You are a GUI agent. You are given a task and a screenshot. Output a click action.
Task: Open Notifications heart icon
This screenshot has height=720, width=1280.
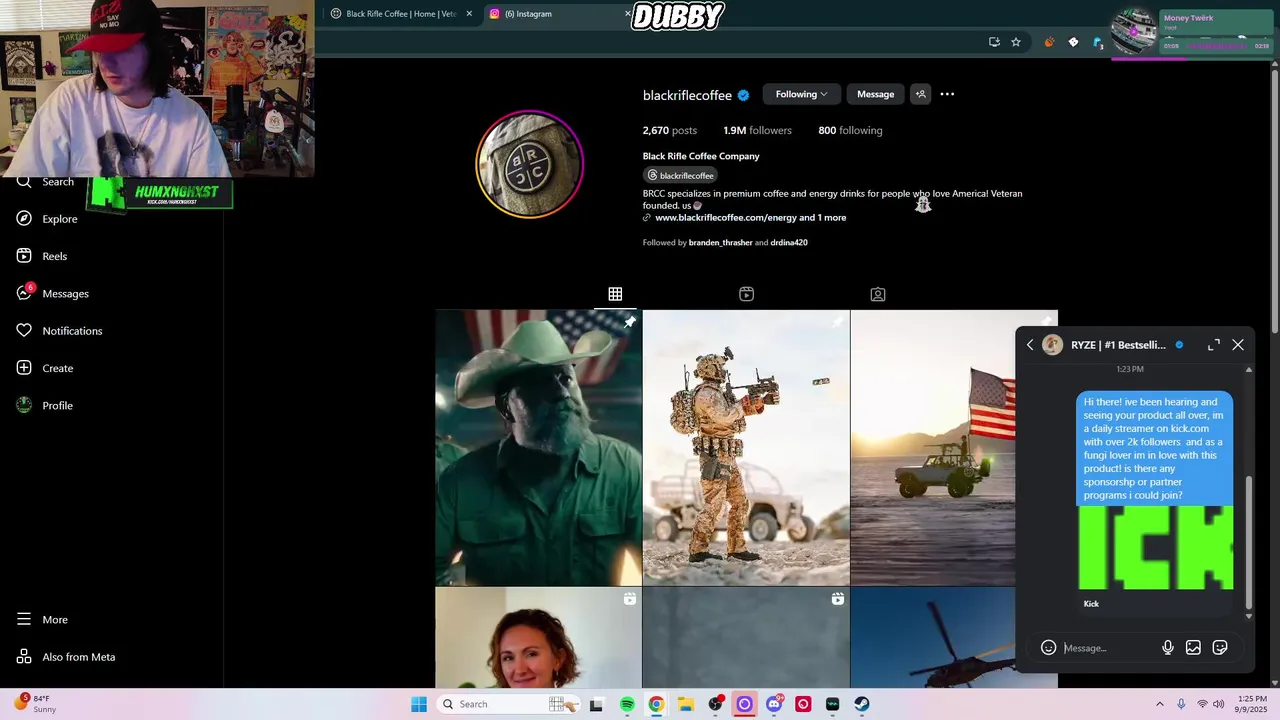[x=24, y=331]
